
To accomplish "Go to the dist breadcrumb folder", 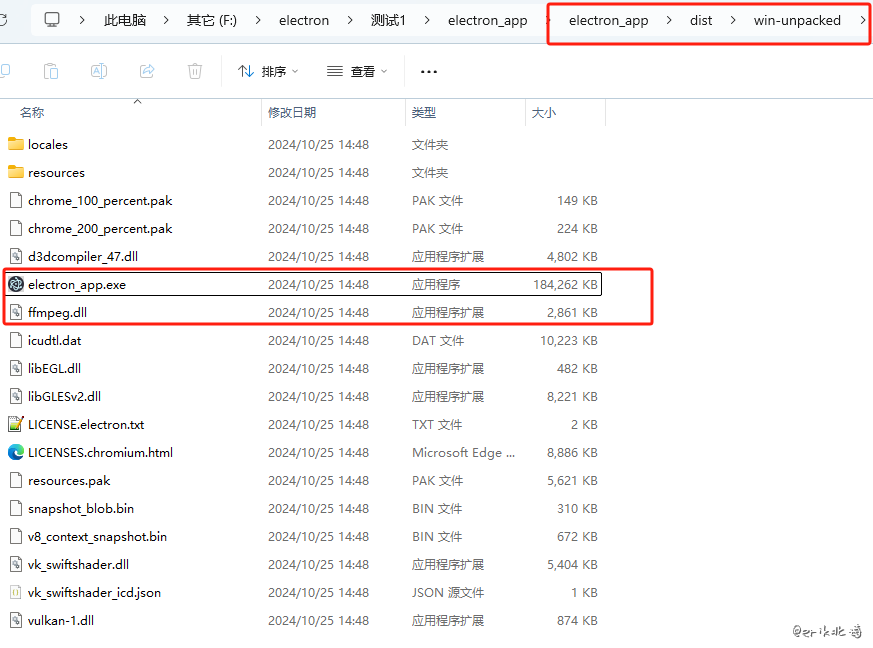I will coord(701,20).
